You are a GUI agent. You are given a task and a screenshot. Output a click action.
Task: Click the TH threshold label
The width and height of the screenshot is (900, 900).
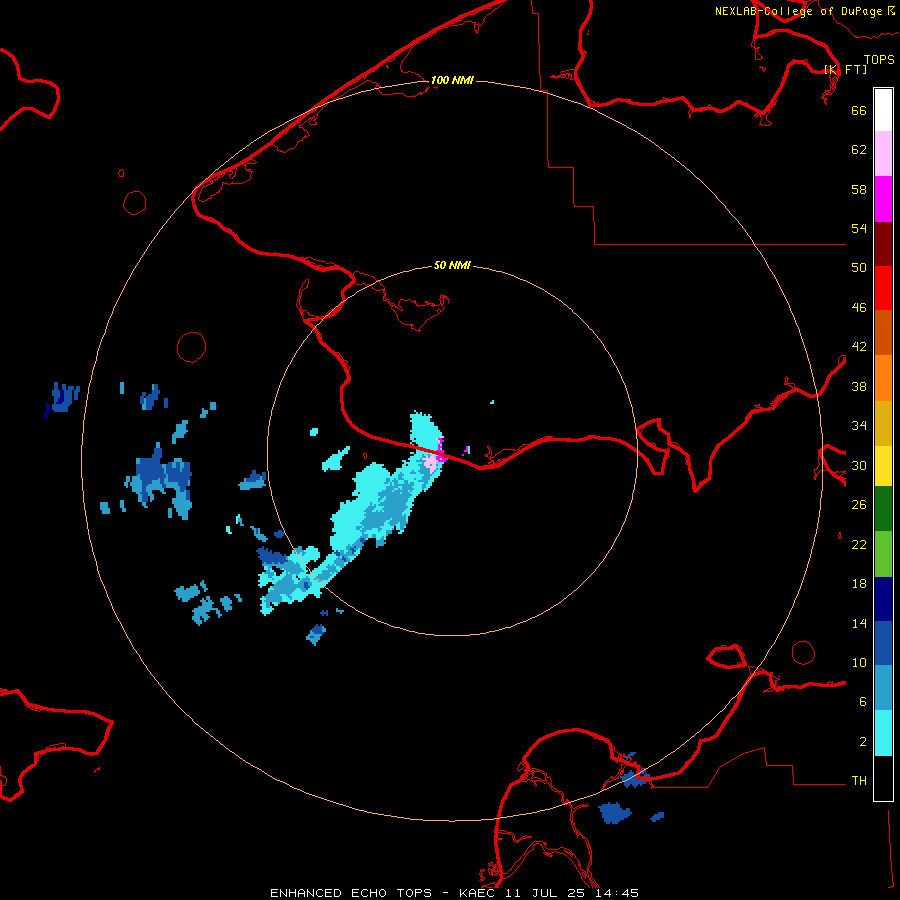pyautogui.click(x=859, y=781)
